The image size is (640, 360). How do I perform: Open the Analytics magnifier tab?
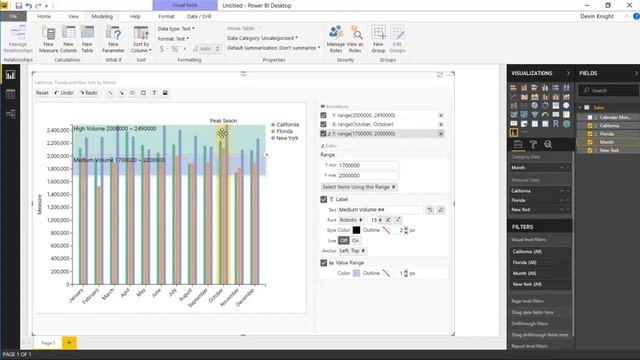(548, 144)
